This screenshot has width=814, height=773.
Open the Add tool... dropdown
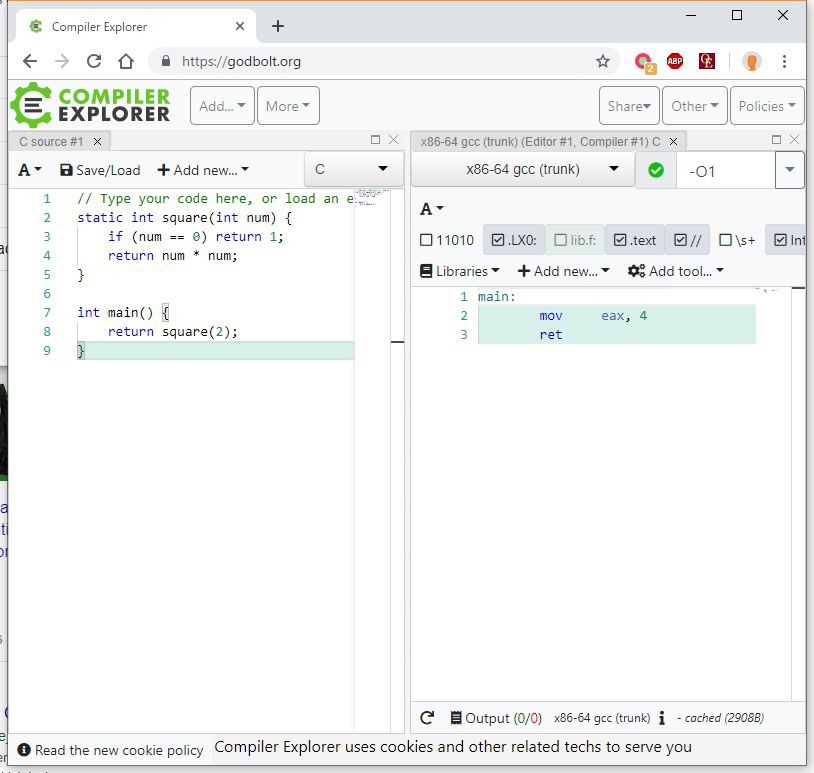tap(675, 271)
